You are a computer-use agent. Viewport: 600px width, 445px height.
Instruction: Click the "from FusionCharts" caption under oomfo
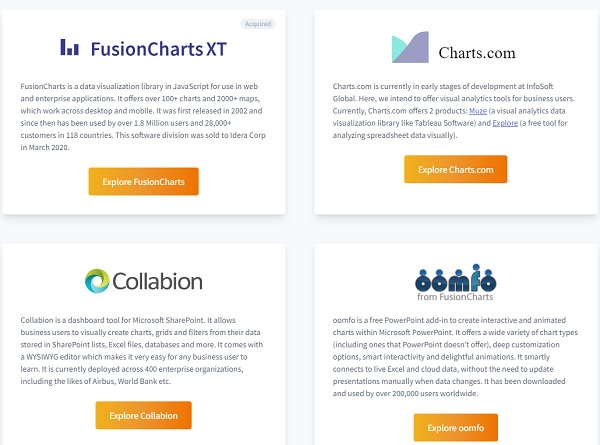tap(455, 297)
